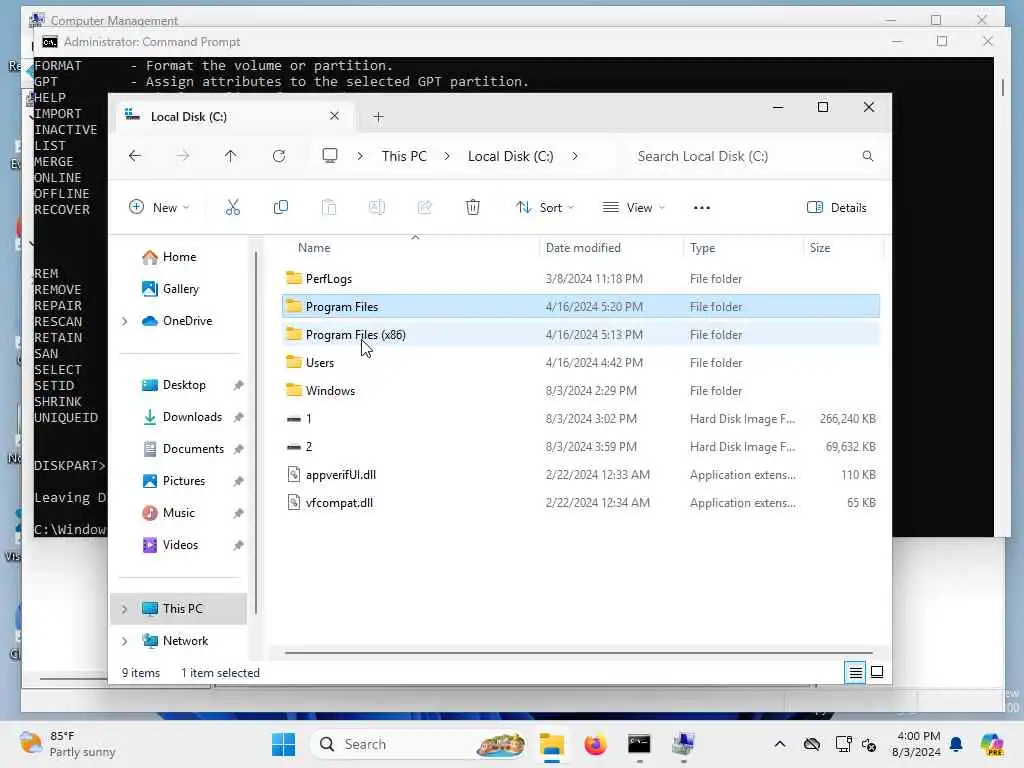
Task: Click the notification bell icon
Action: click(x=956, y=744)
